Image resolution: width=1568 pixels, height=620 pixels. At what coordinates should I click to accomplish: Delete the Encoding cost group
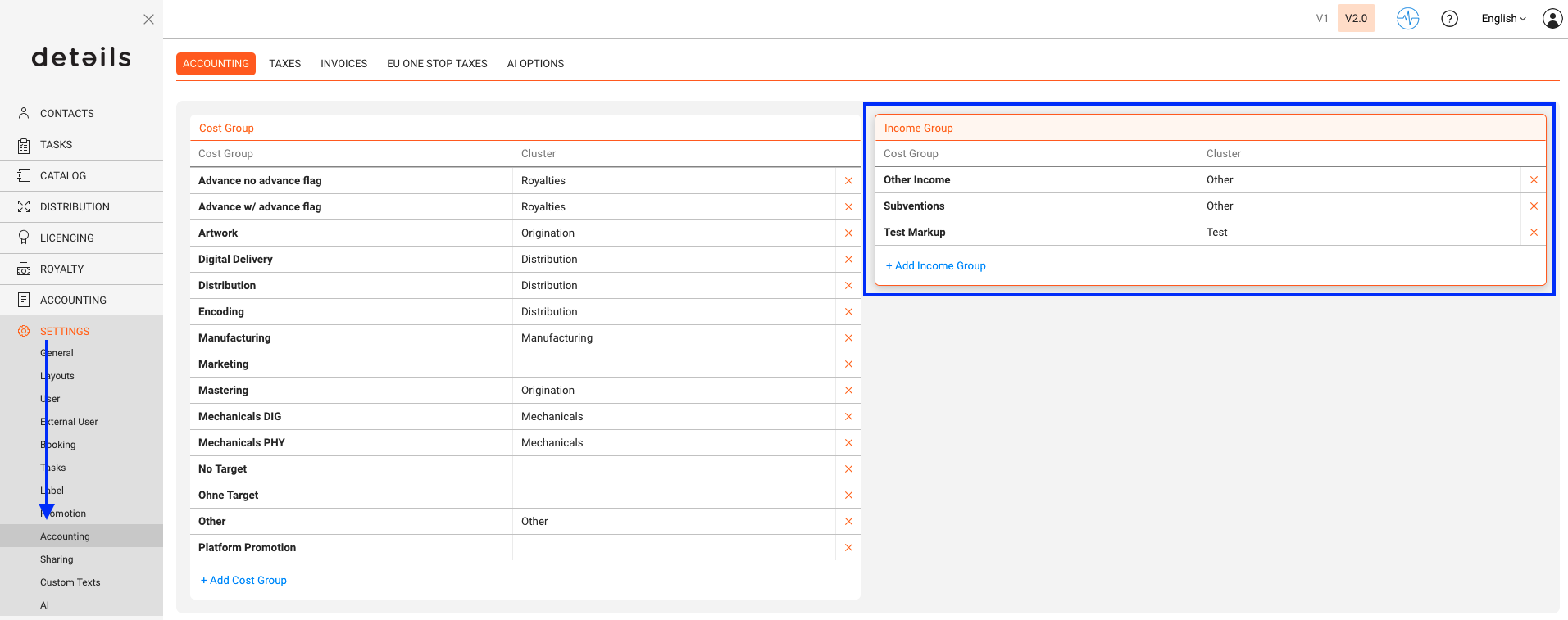coord(848,311)
